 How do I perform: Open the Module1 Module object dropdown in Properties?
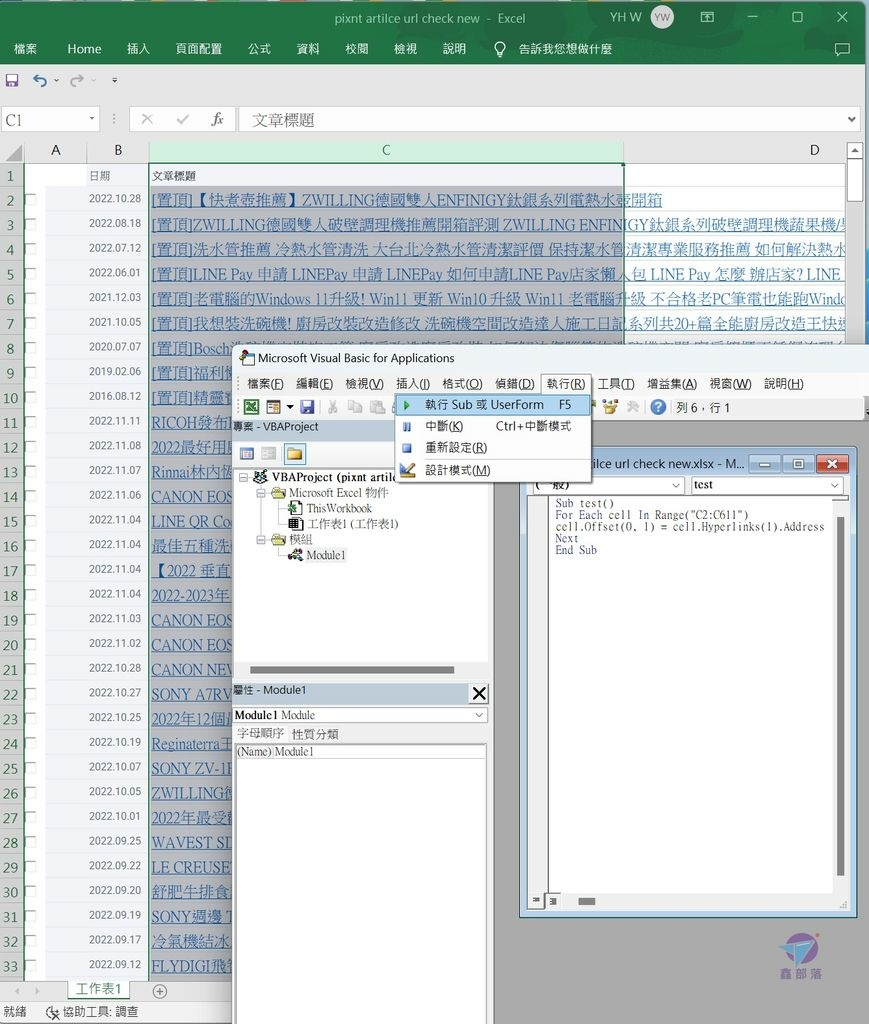[479, 715]
